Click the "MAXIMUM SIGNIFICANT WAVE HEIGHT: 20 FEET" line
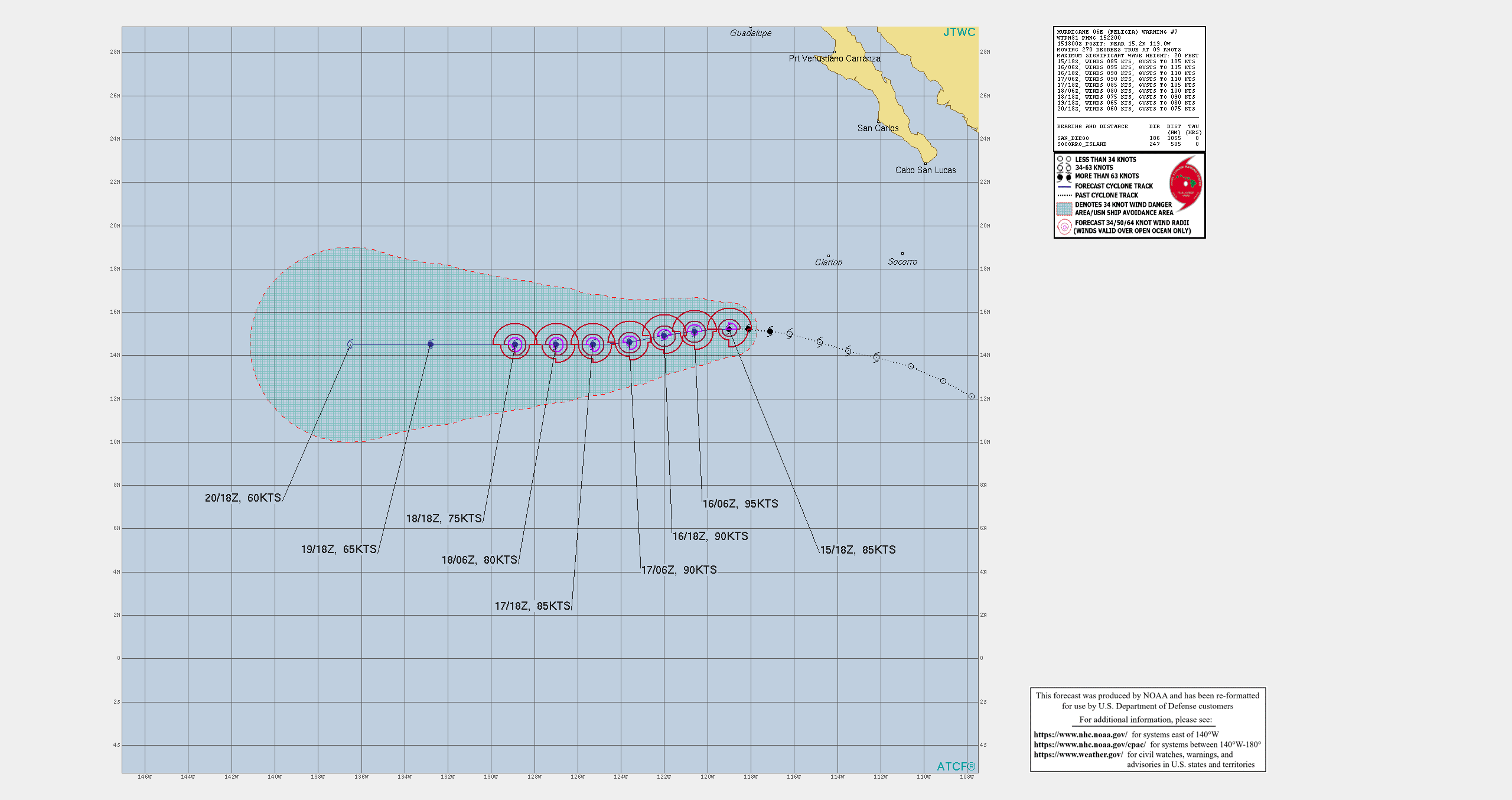Viewport: 1512px width, 800px height. [x=1128, y=56]
